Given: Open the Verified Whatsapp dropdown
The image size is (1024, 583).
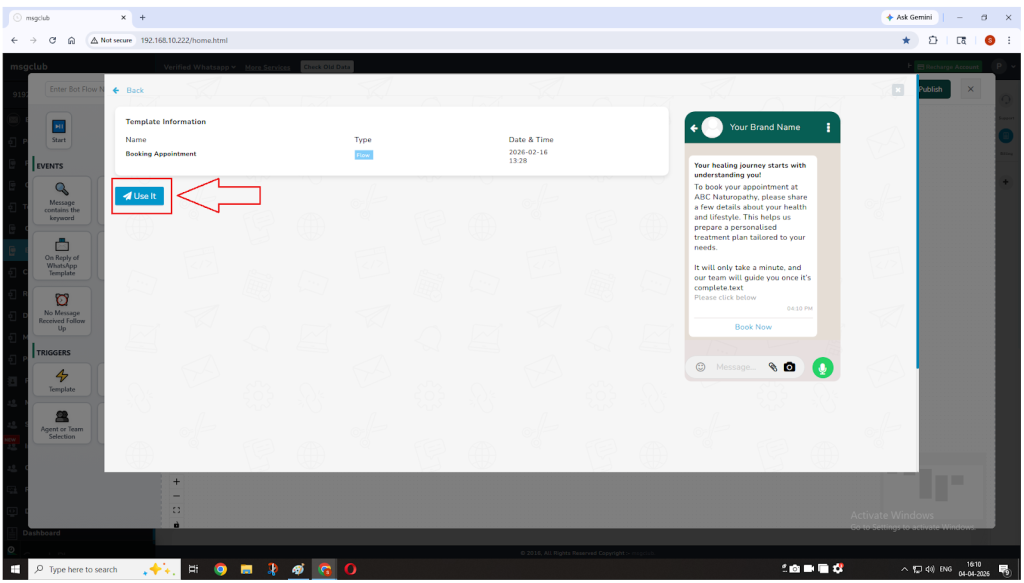Looking at the screenshot, I should coord(199,67).
